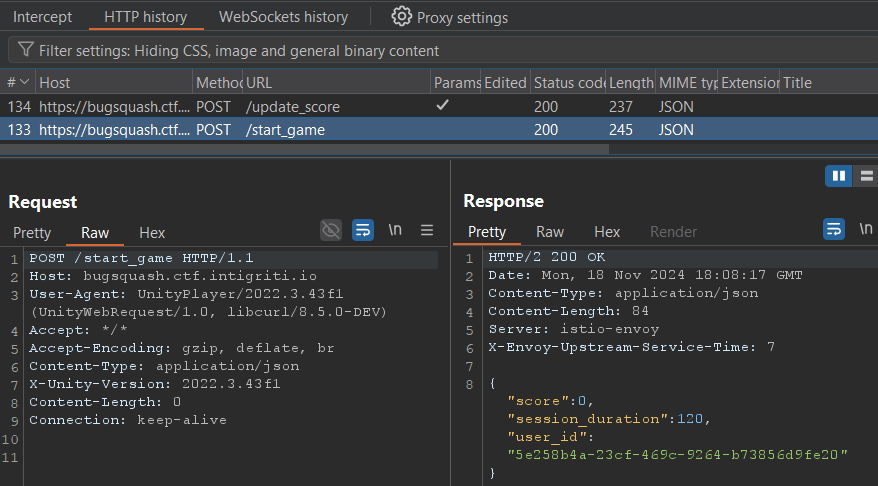Viewport: 878px width, 486px height.
Task: Toggle line wrap icon in Request panel
Action: [x=363, y=231]
